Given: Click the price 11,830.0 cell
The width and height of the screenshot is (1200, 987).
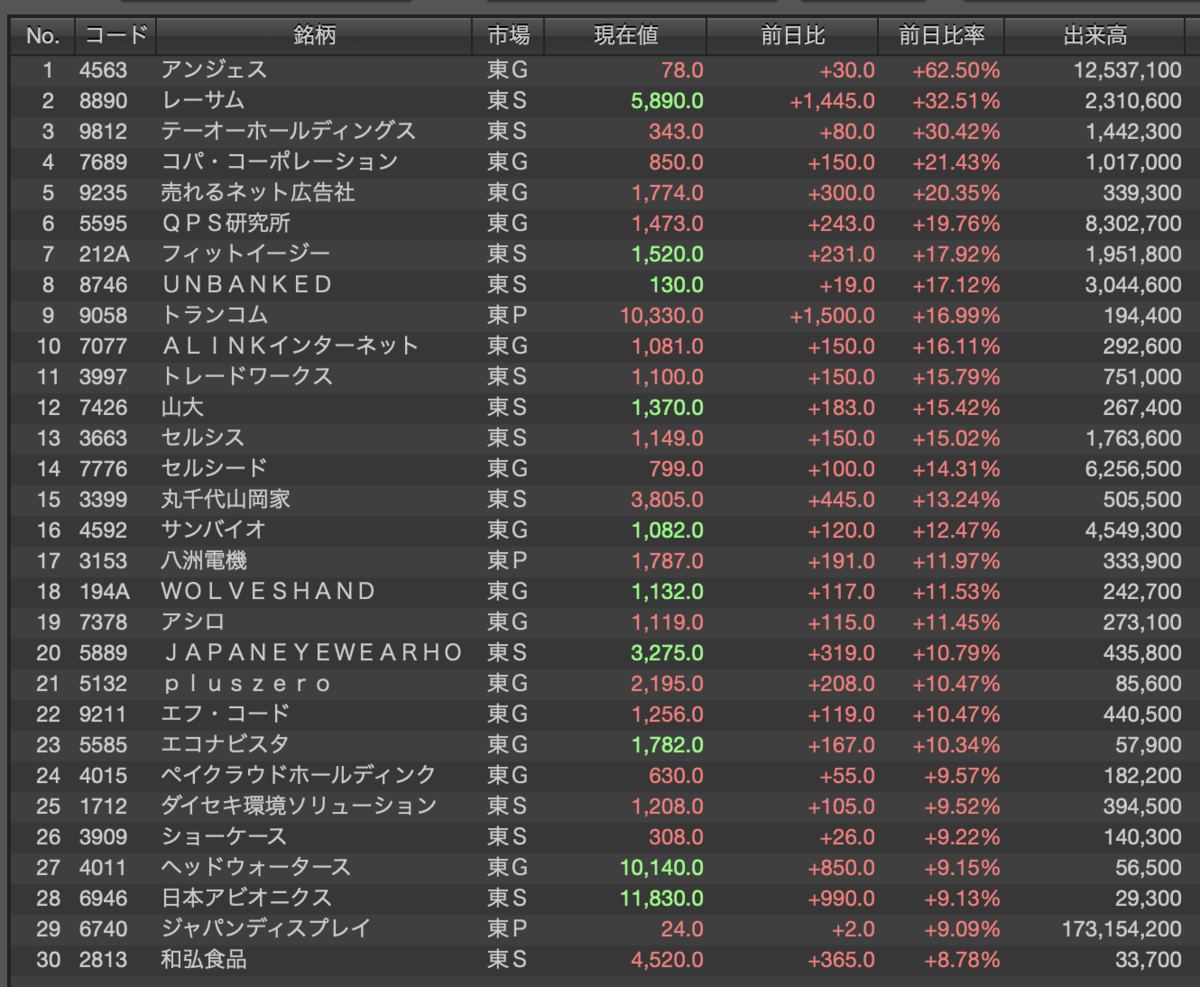Looking at the screenshot, I should click(x=662, y=898).
